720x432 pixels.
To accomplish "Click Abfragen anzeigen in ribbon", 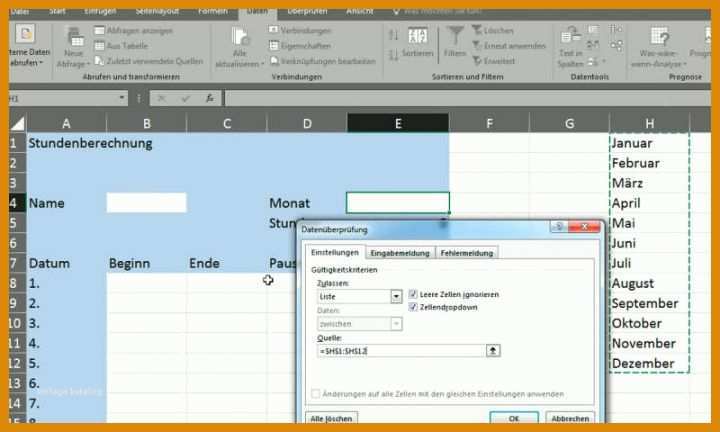I will 134,31.
